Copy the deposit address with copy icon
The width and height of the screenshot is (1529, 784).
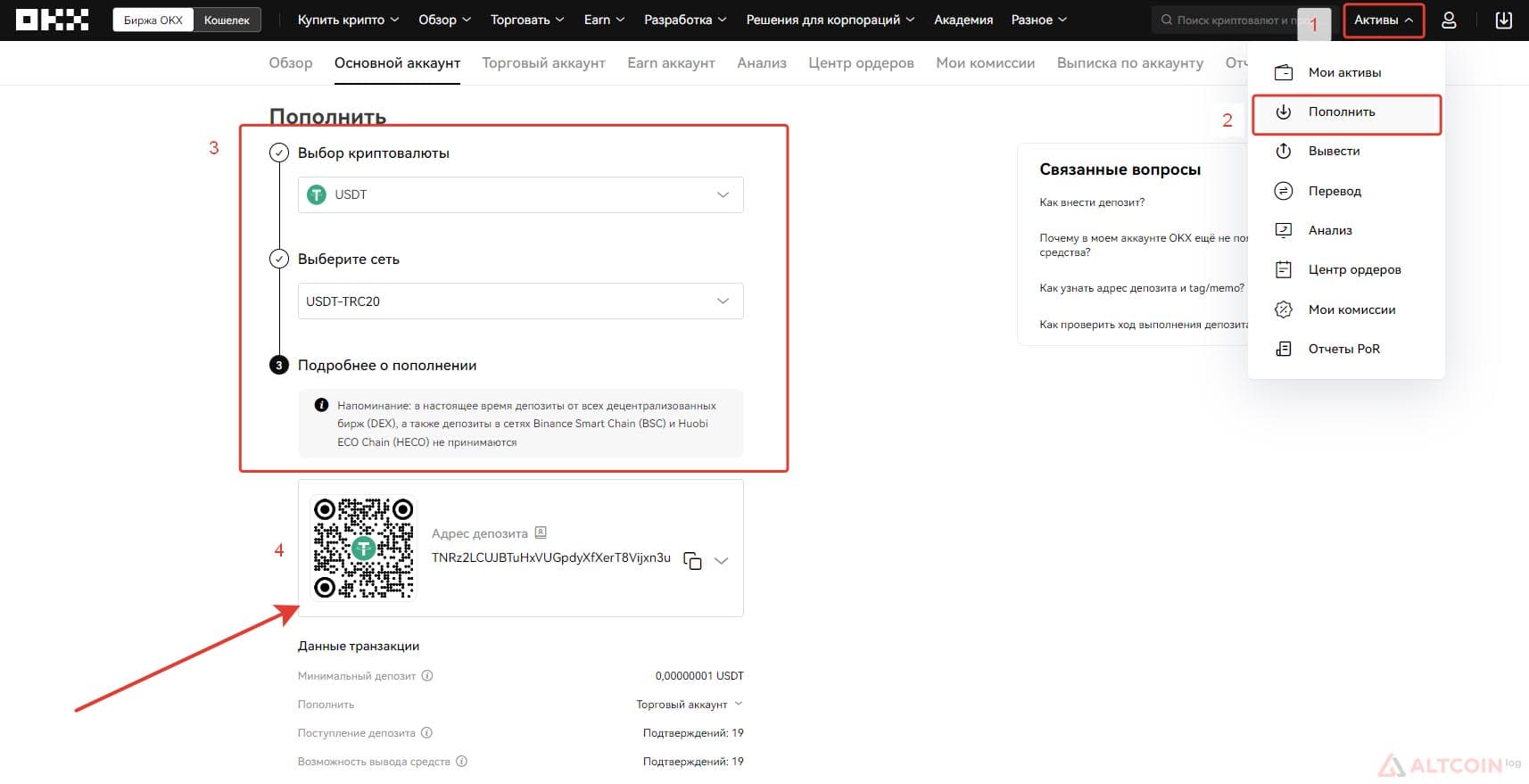pos(692,560)
